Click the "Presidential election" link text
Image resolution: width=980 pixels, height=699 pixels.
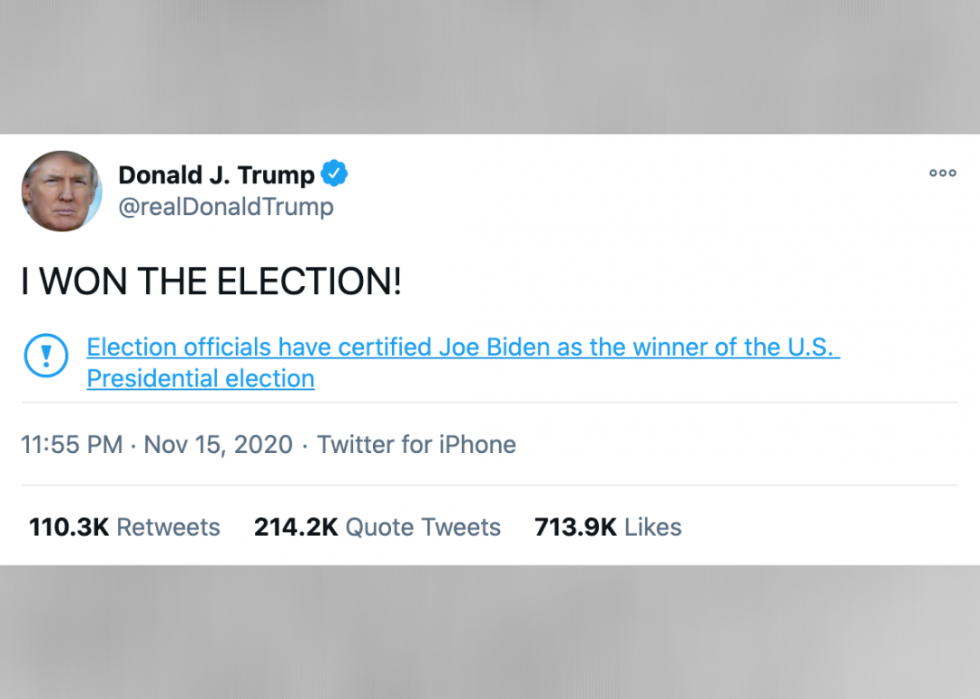pos(200,379)
